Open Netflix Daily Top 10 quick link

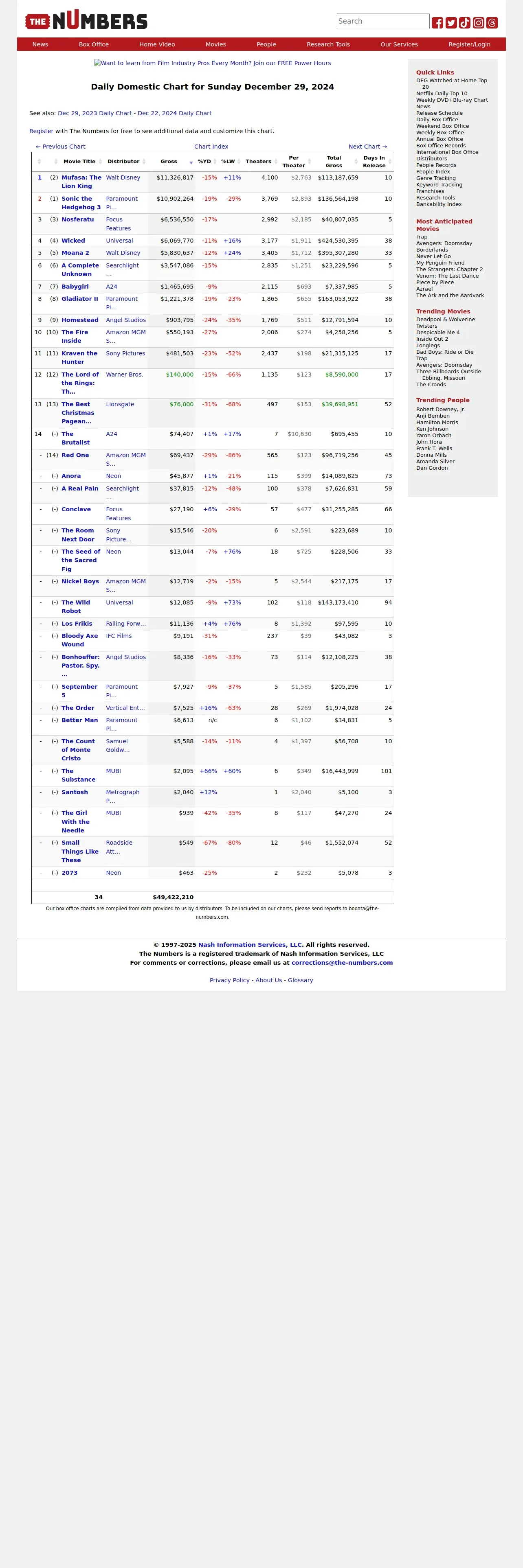[x=442, y=94]
